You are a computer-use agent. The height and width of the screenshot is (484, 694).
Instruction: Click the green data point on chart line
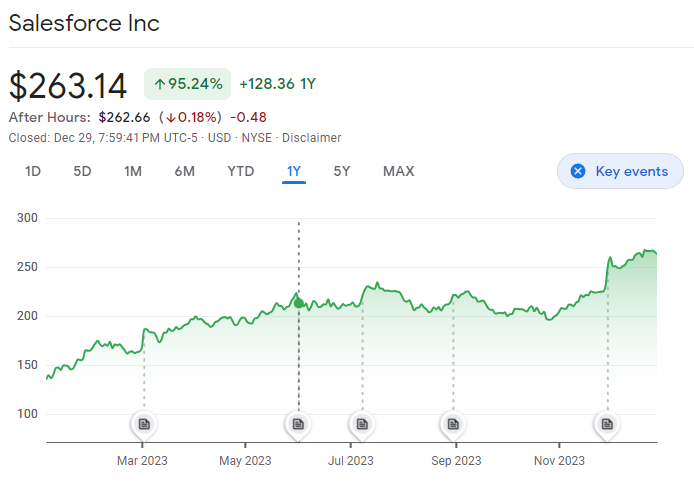299,303
